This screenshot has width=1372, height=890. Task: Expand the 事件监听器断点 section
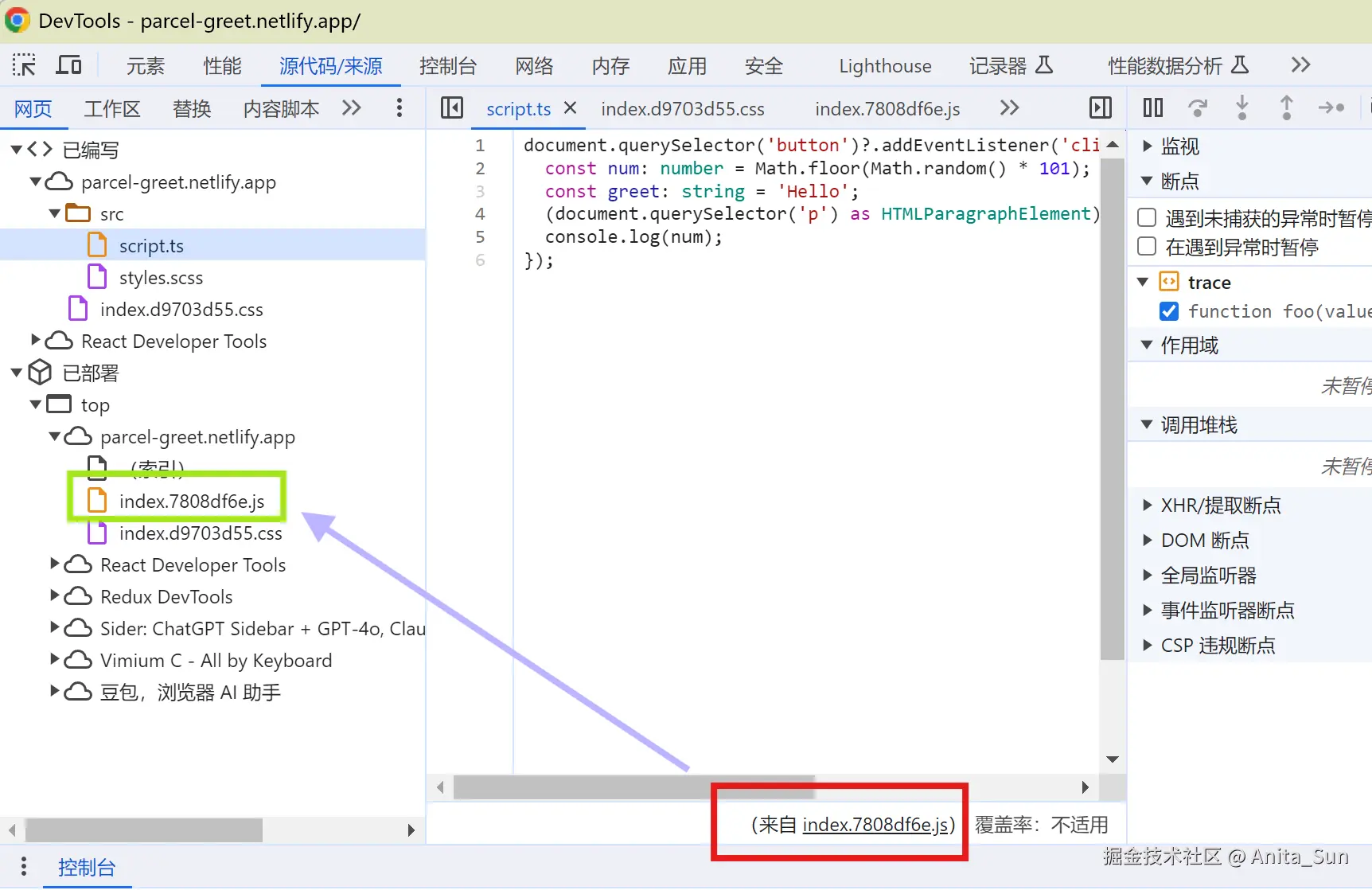coord(1147,610)
